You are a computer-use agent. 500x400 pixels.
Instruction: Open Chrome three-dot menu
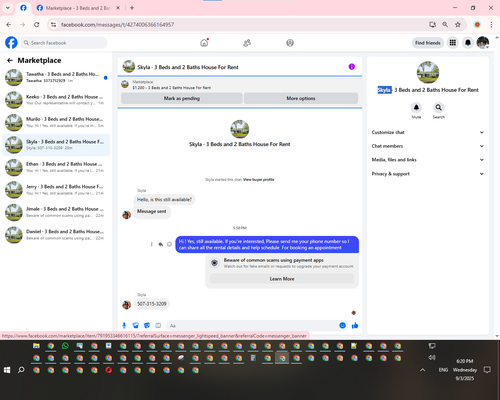(491, 25)
